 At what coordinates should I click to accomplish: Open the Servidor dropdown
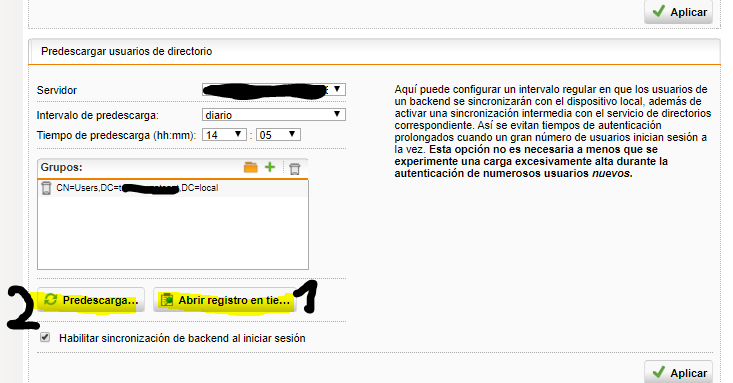click(x=274, y=89)
